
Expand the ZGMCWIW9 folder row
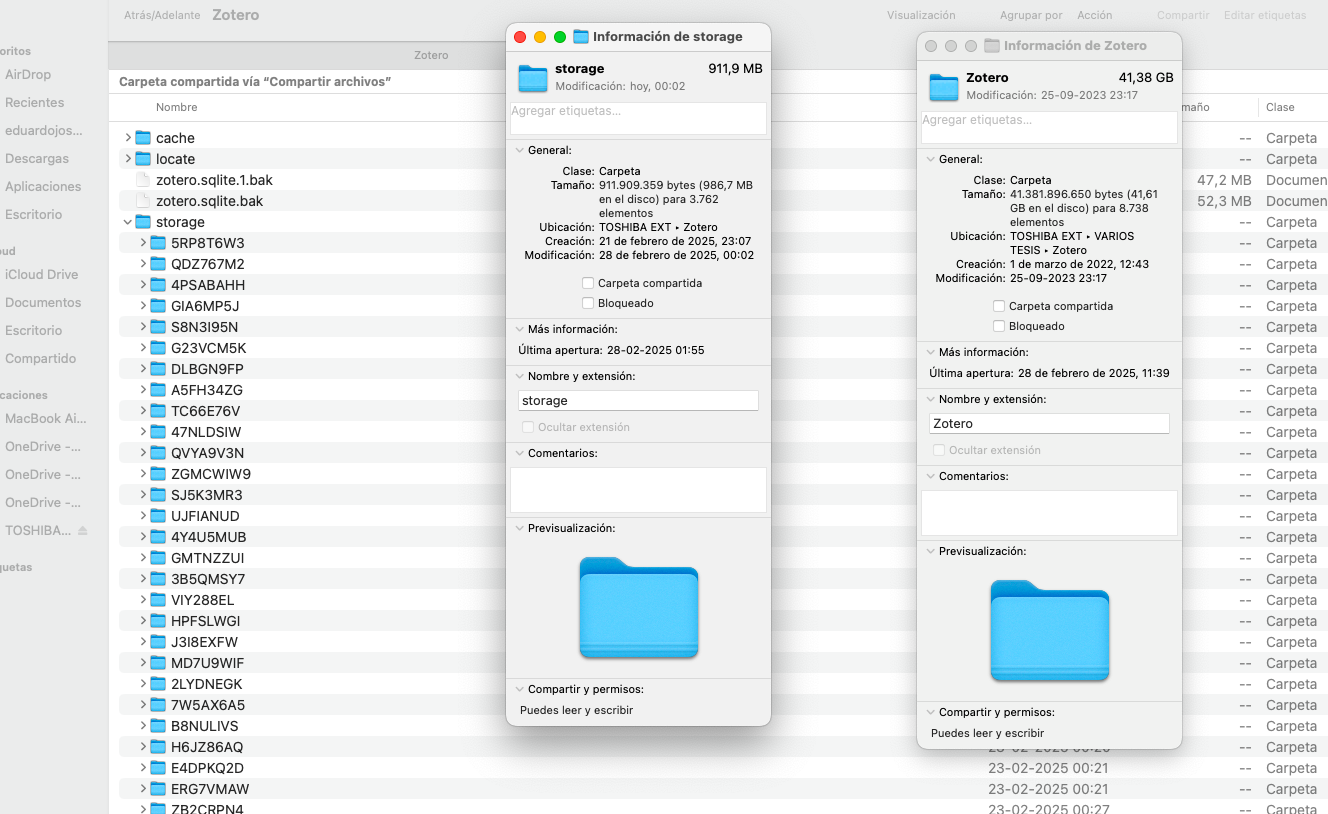143,474
